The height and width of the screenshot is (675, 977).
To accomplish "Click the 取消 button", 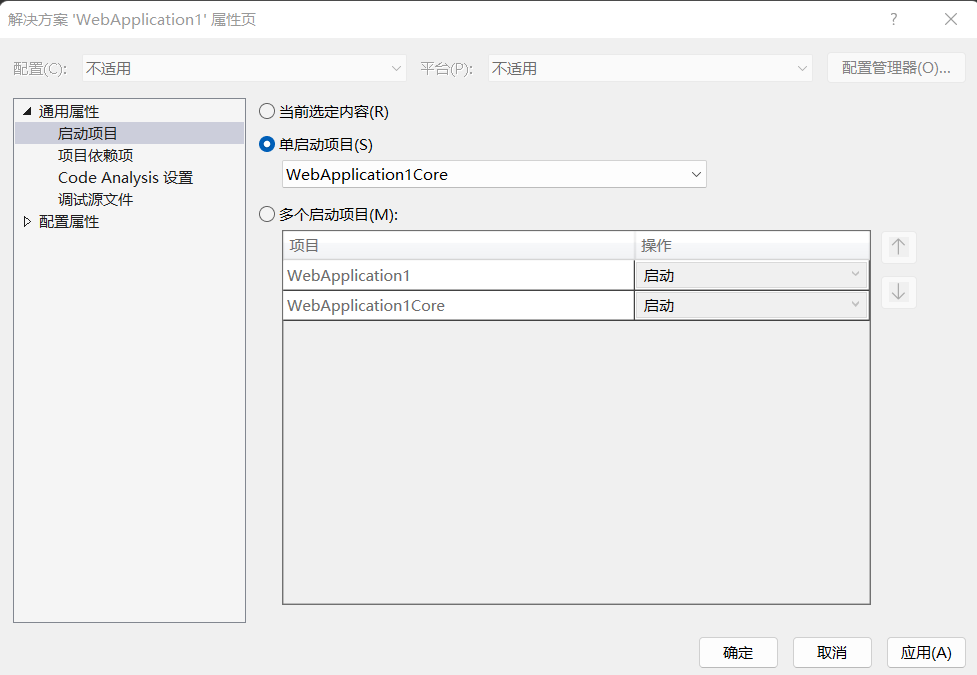I will [832, 652].
